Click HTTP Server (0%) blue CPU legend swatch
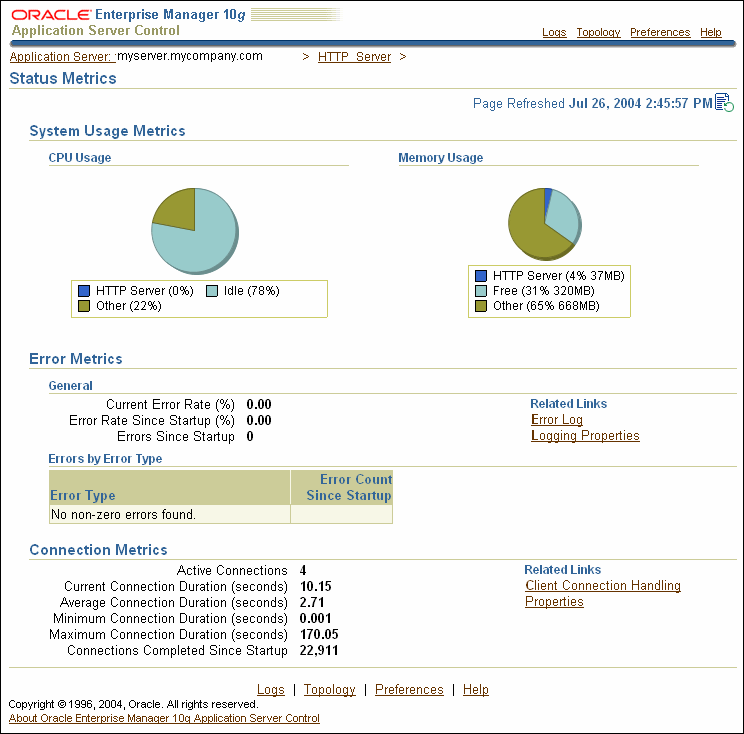 click(84, 291)
